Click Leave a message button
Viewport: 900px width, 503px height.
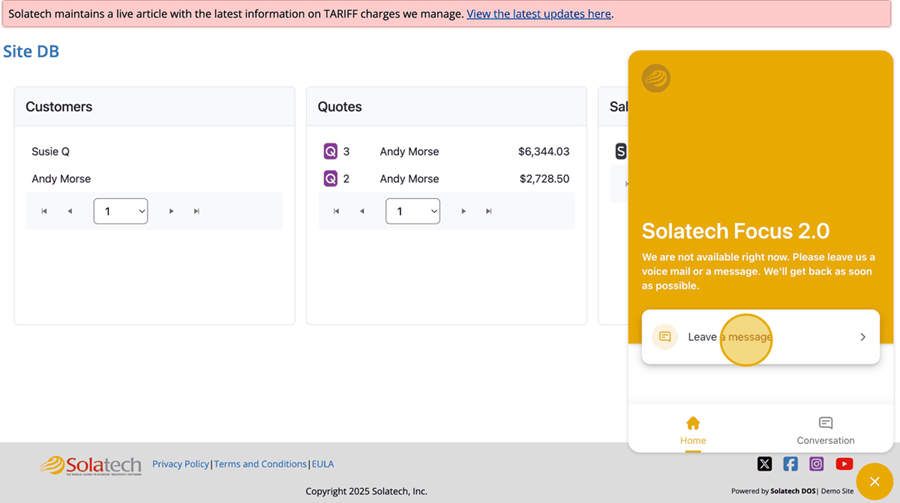click(761, 337)
